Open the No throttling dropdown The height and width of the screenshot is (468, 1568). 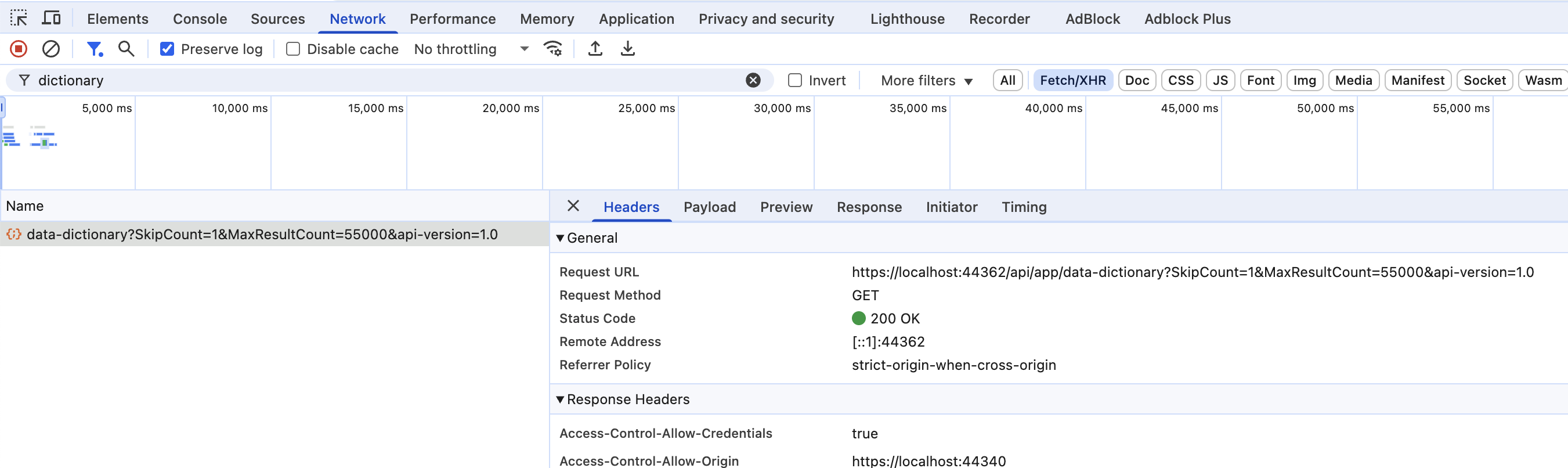pos(471,49)
